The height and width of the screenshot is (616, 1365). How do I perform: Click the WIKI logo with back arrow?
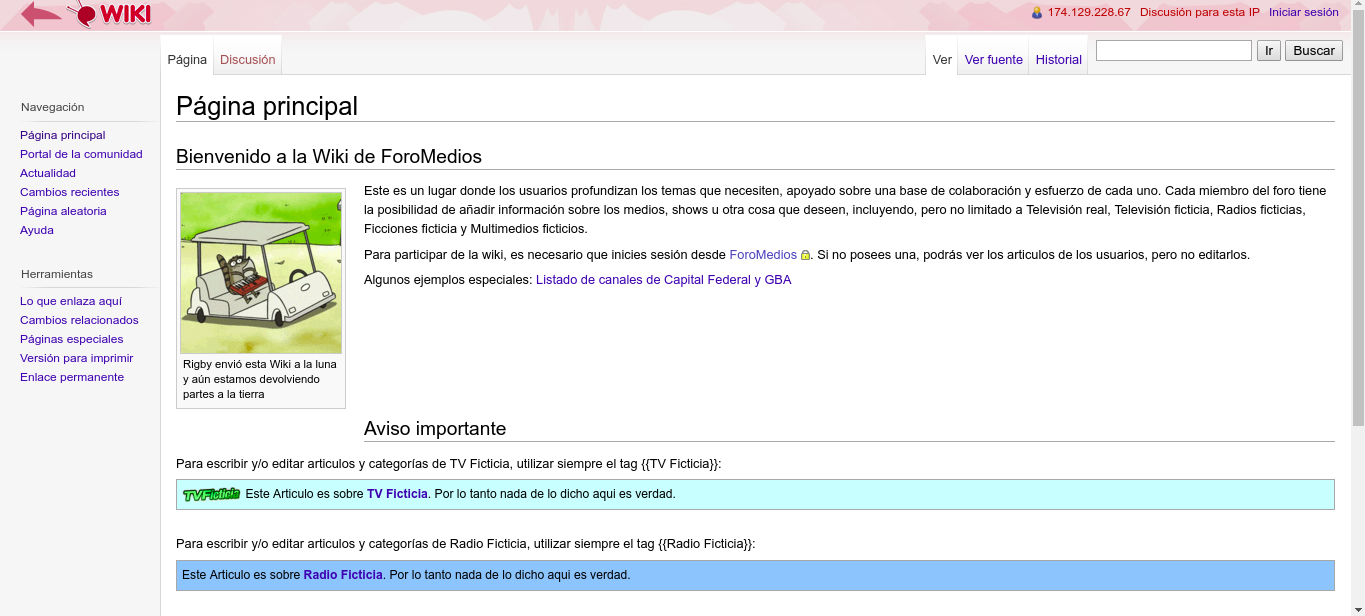tap(86, 14)
